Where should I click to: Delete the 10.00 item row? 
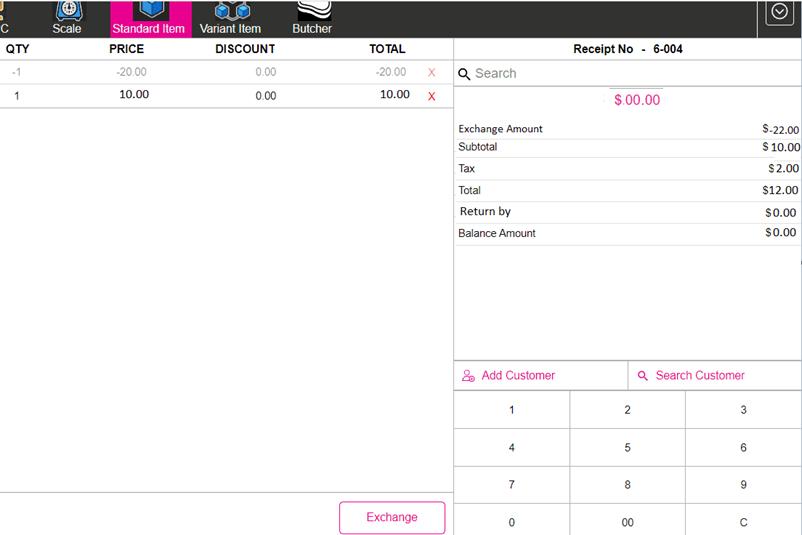[432, 96]
